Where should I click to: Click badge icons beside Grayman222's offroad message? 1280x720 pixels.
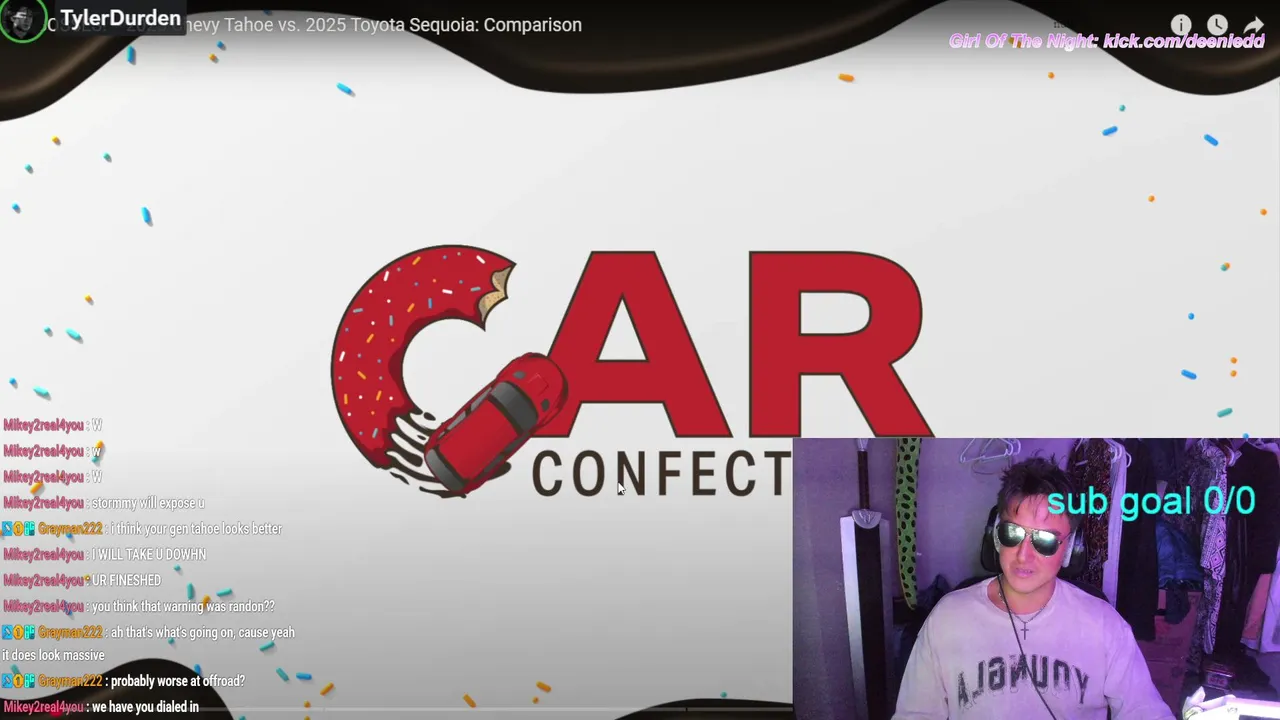[x=19, y=682]
